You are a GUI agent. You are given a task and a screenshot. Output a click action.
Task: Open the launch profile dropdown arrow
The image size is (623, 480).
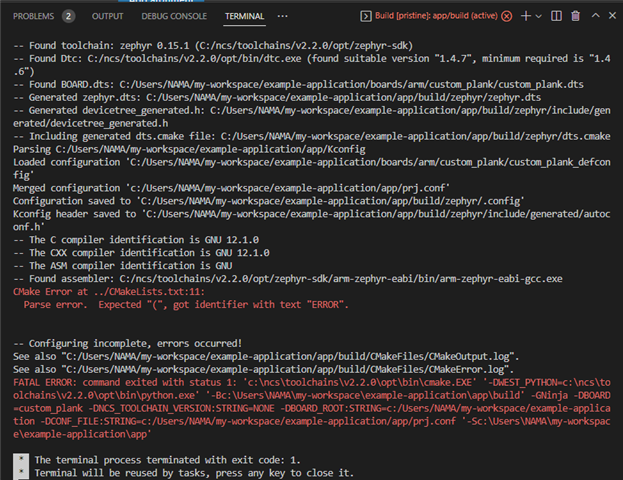(x=538, y=16)
